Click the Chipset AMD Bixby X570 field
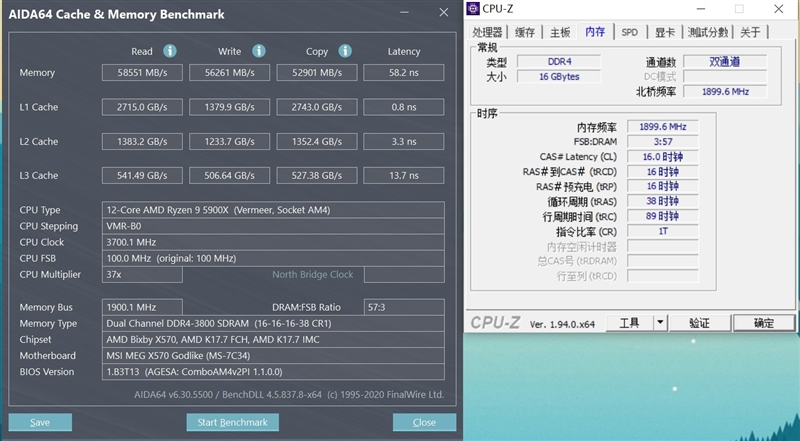 [x=273, y=339]
